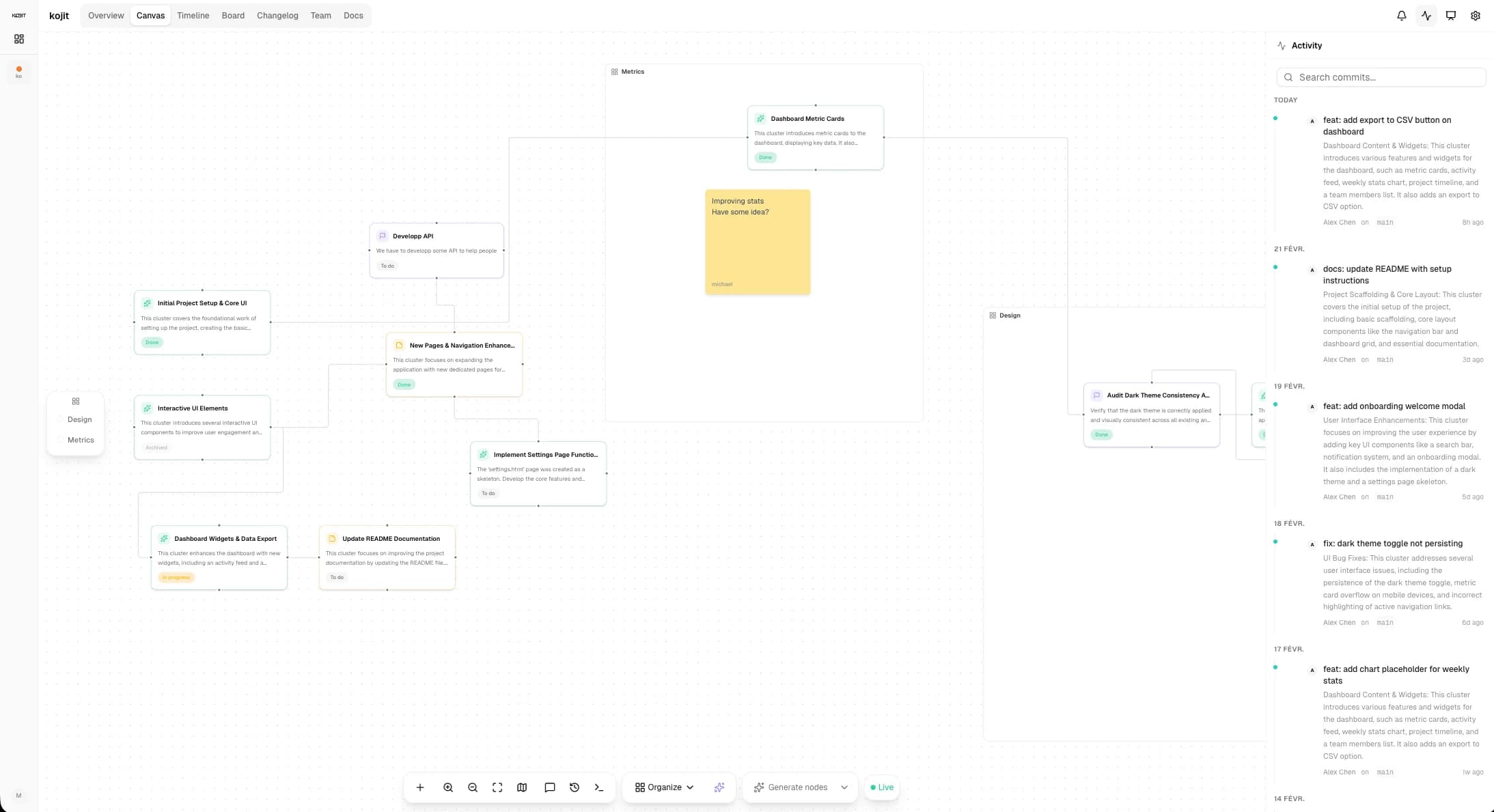Open the terminal icon in the toolbar
This screenshot has height=812, width=1494.
click(599, 787)
